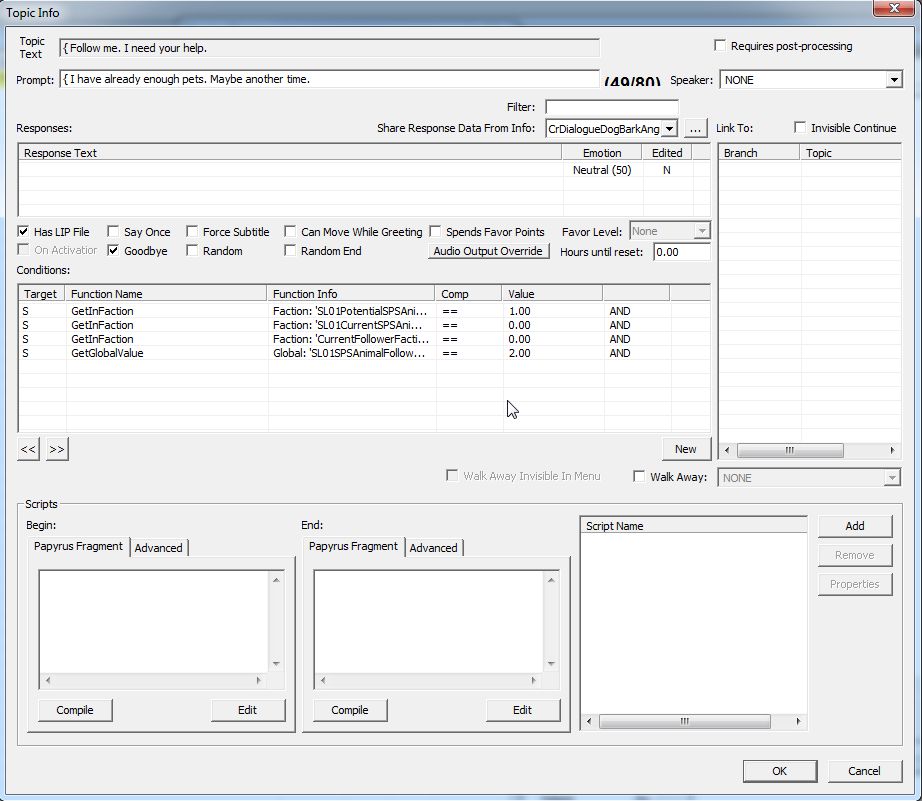Focus the Filter input field

coord(612,107)
